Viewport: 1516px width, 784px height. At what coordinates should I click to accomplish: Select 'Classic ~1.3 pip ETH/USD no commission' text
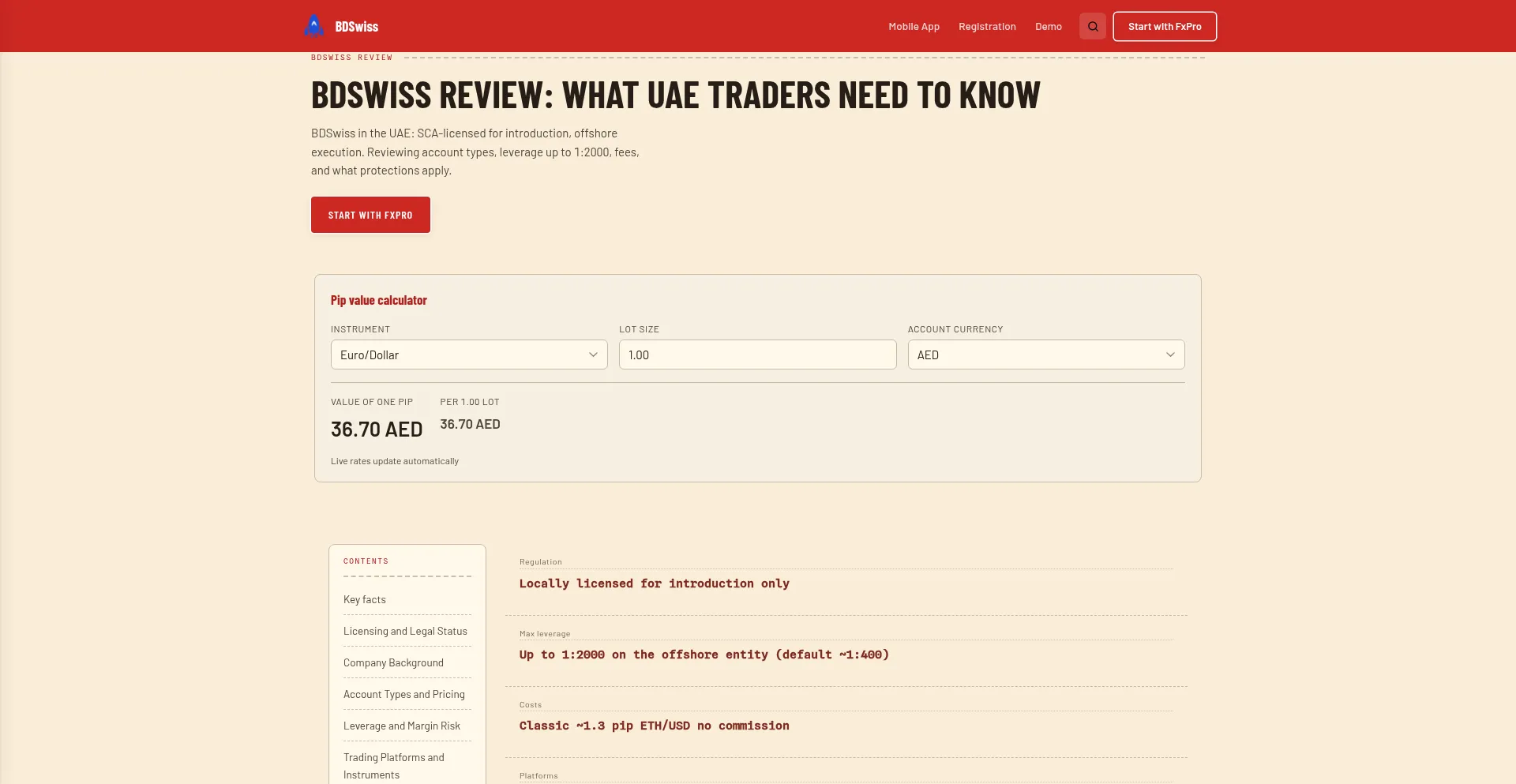click(x=655, y=726)
